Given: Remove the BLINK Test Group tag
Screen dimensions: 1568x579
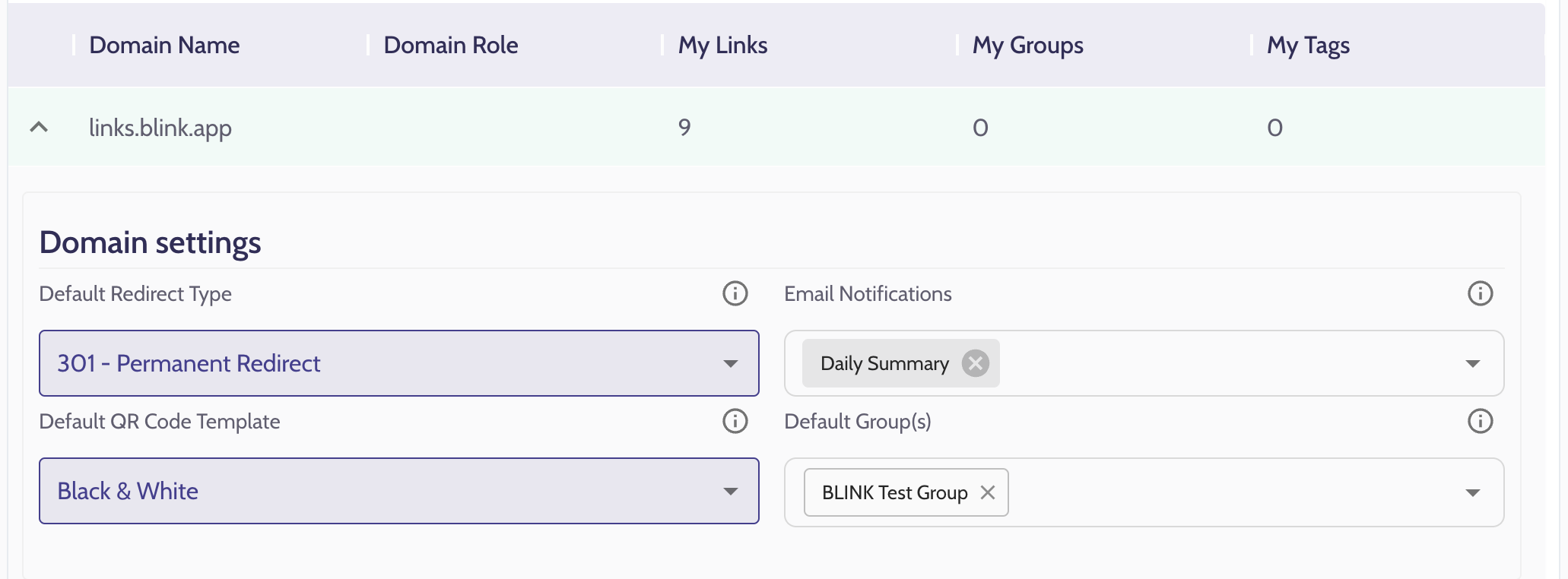Looking at the screenshot, I should (988, 492).
